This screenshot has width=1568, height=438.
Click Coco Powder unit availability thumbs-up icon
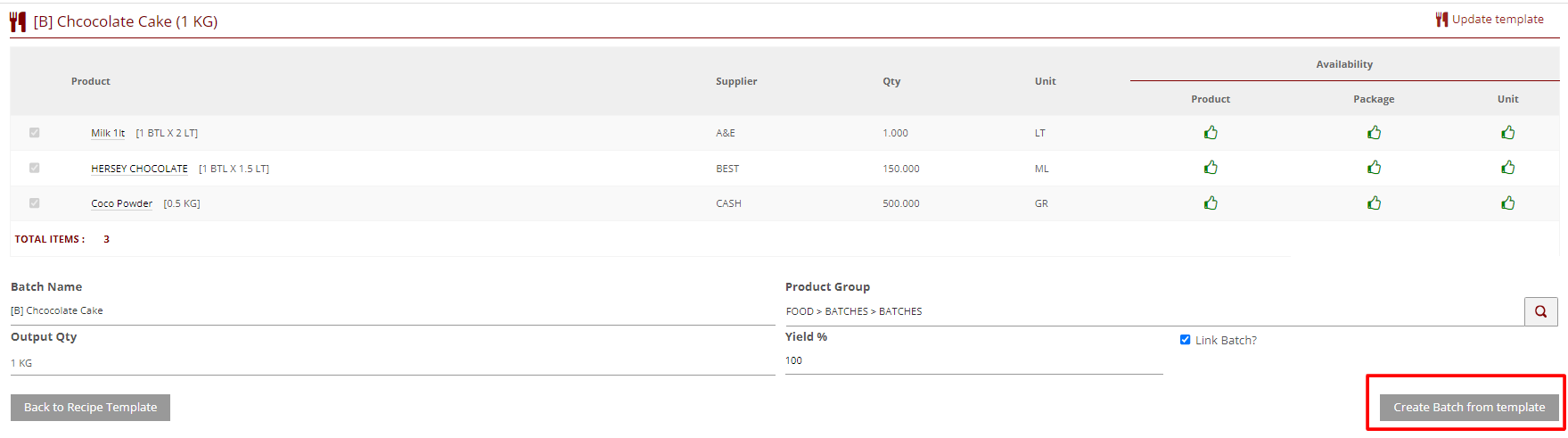1507,203
